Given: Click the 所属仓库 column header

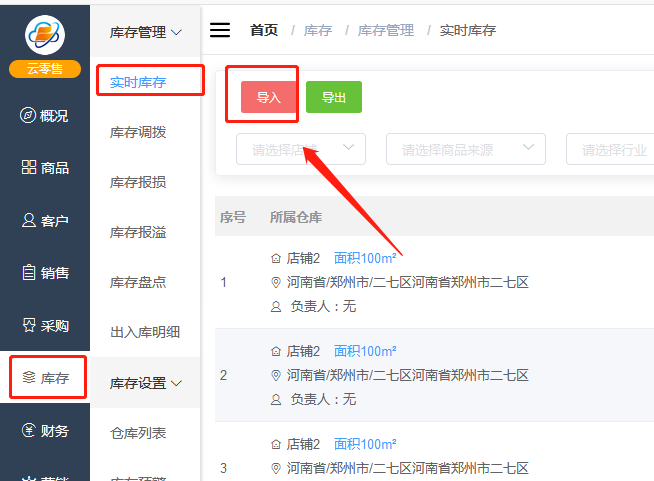Looking at the screenshot, I should pyautogui.click(x=296, y=217).
